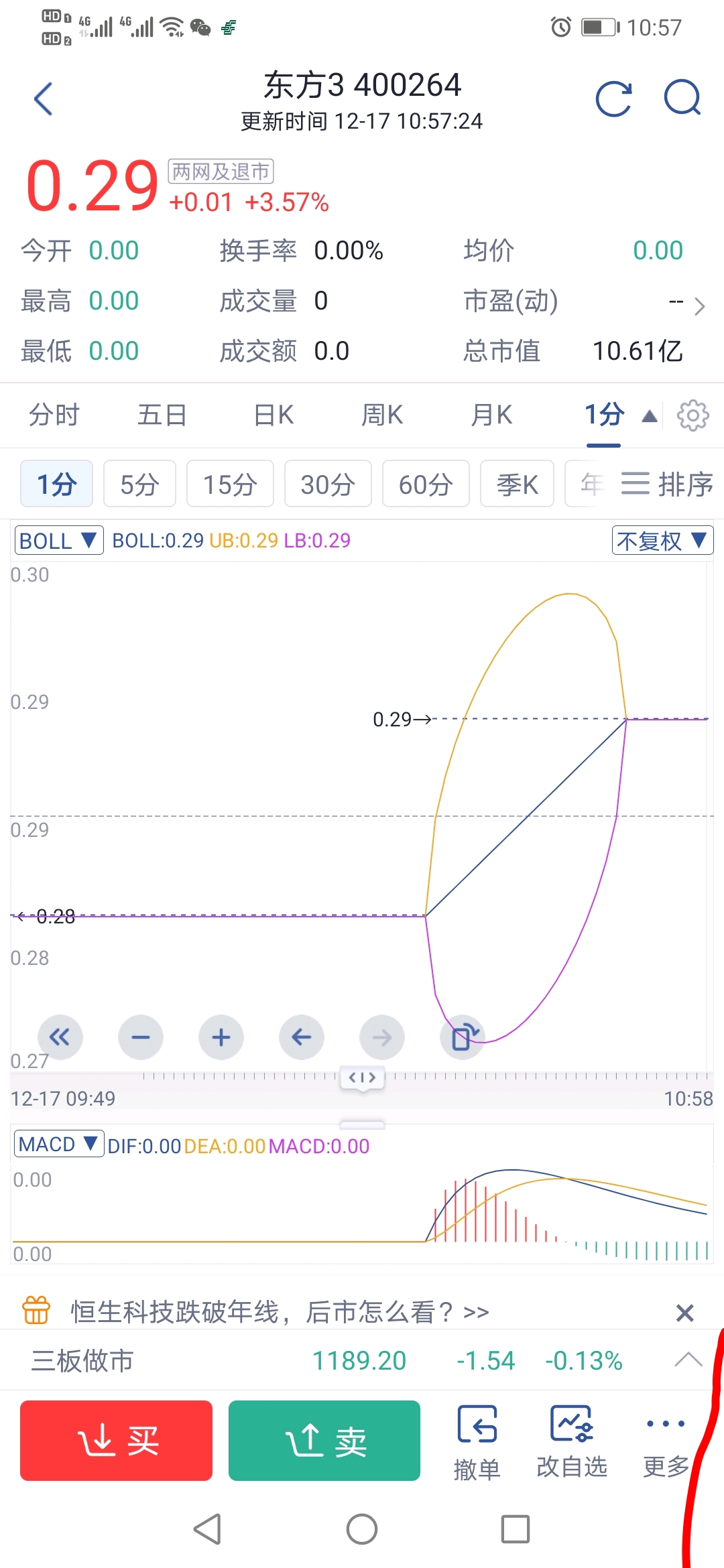Image resolution: width=724 pixels, height=1568 pixels.
Task: Select the 5分 interval option
Action: 139,484
